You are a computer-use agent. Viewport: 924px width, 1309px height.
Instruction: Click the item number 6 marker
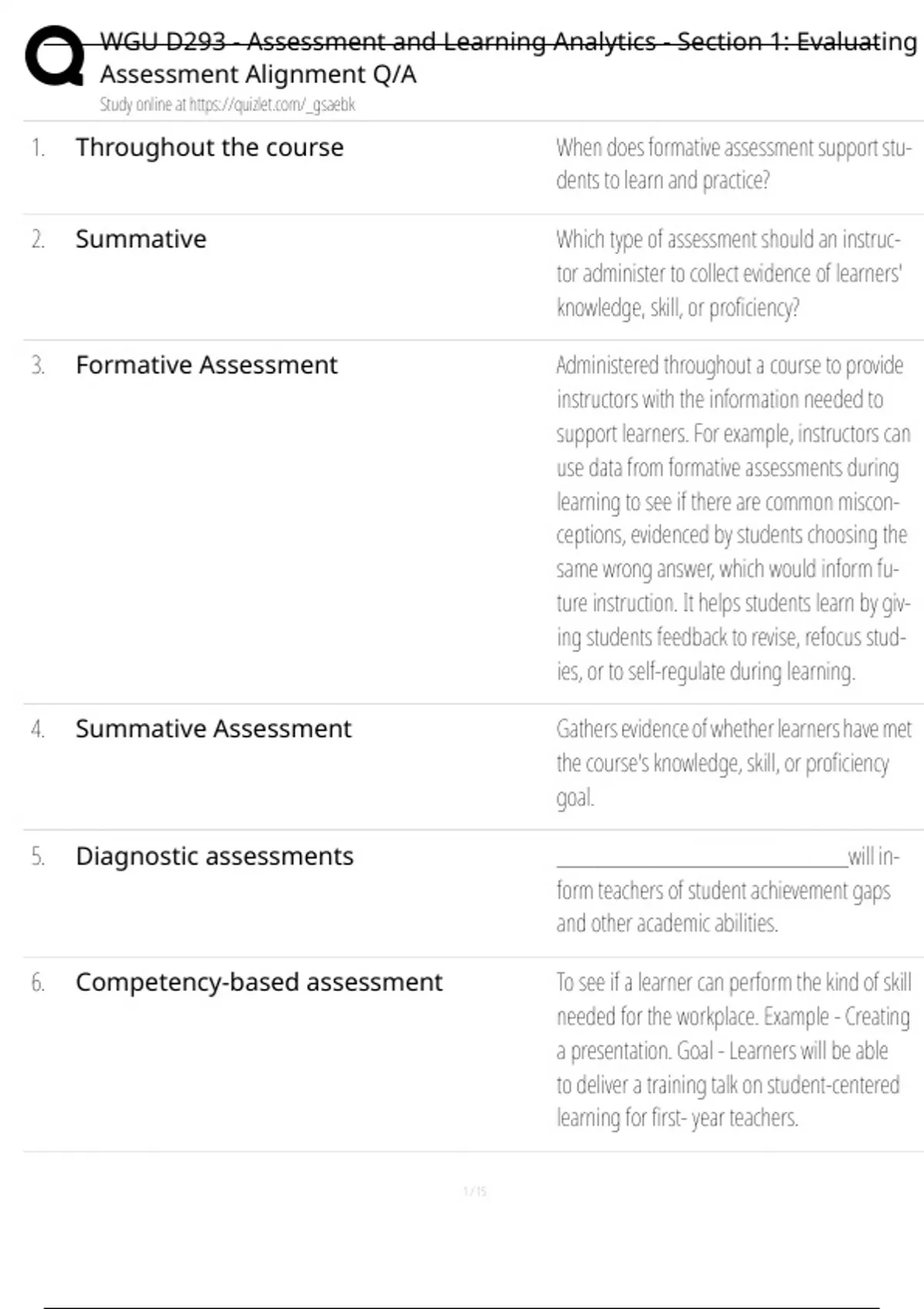click(x=38, y=983)
